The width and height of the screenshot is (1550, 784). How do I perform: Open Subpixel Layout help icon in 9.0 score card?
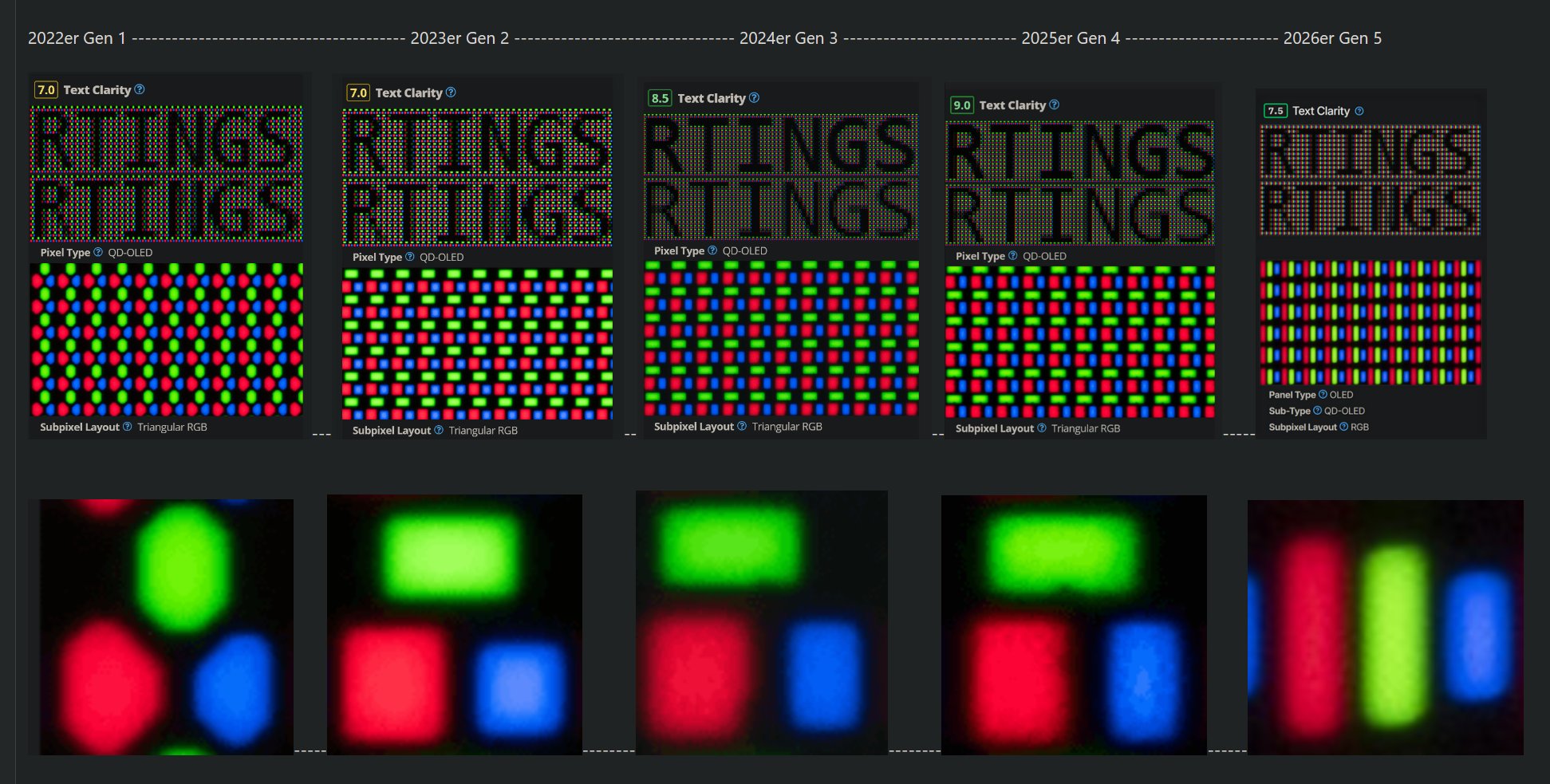pos(1042,428)
